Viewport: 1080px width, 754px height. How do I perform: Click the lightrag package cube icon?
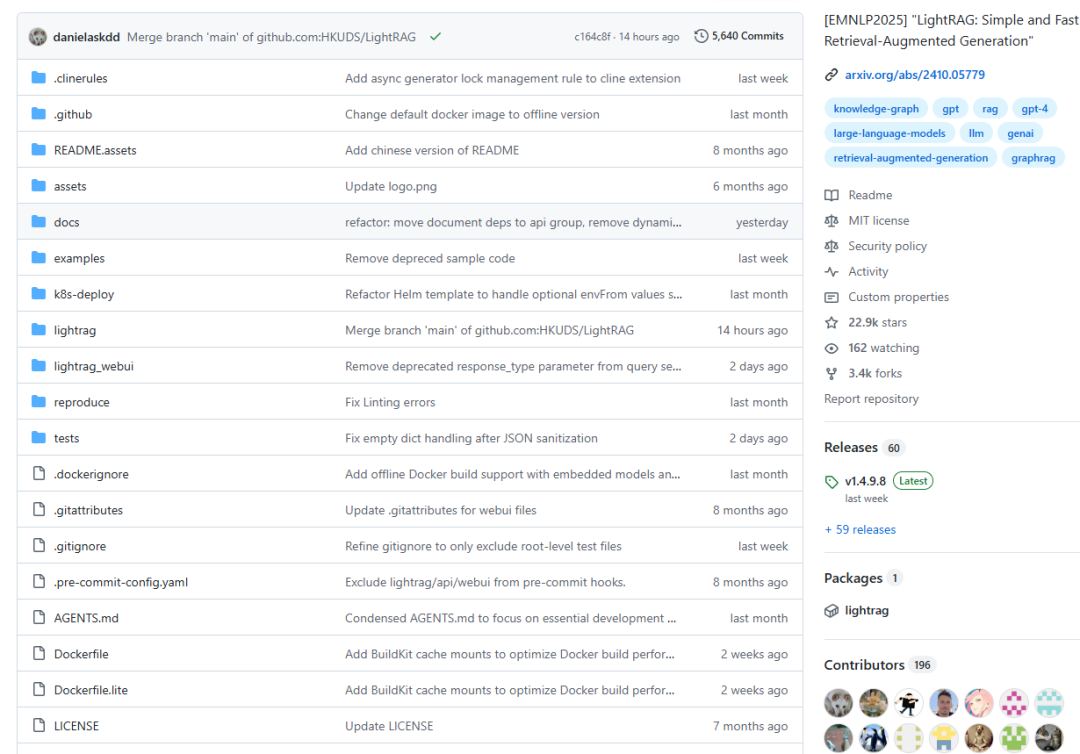point(831,610)
